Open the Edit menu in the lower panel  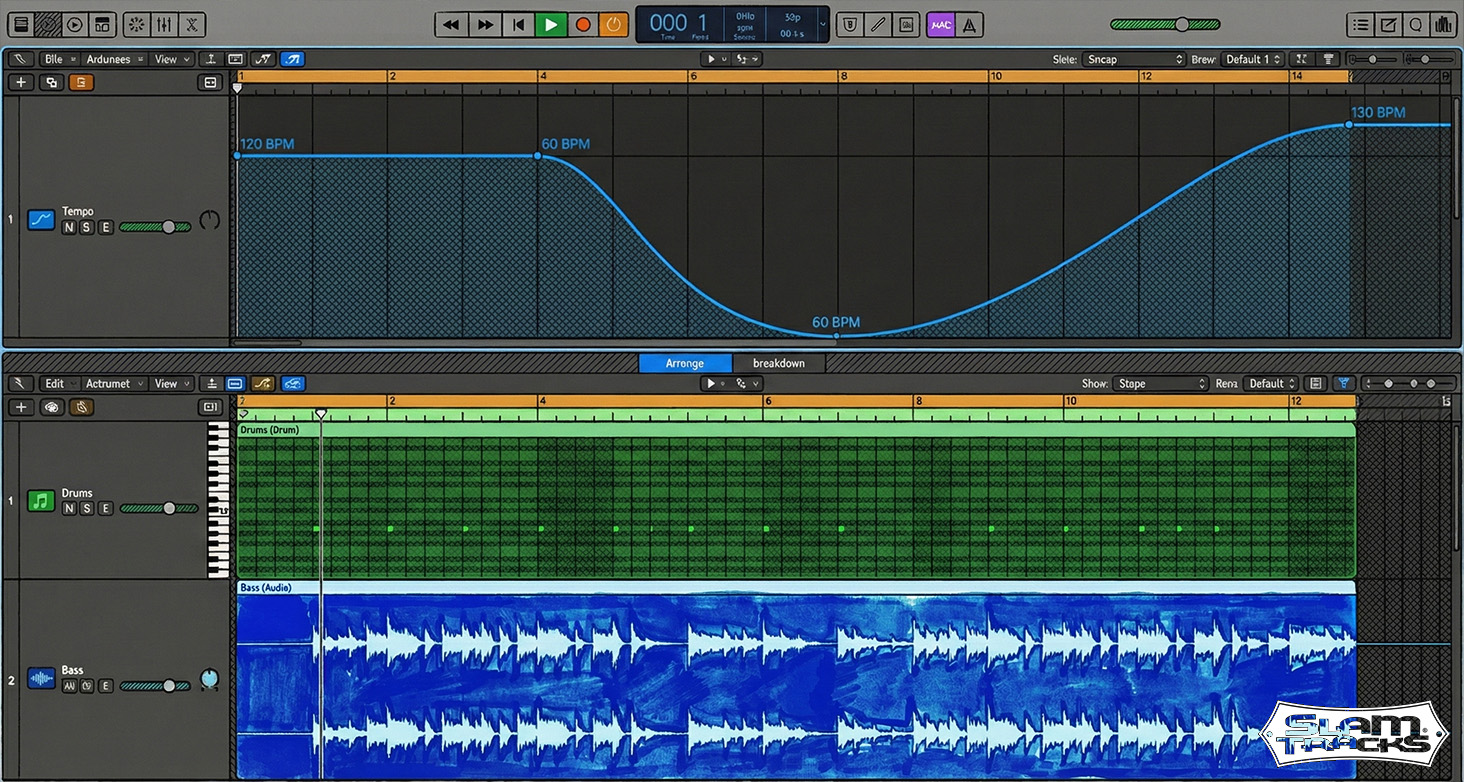57,383
